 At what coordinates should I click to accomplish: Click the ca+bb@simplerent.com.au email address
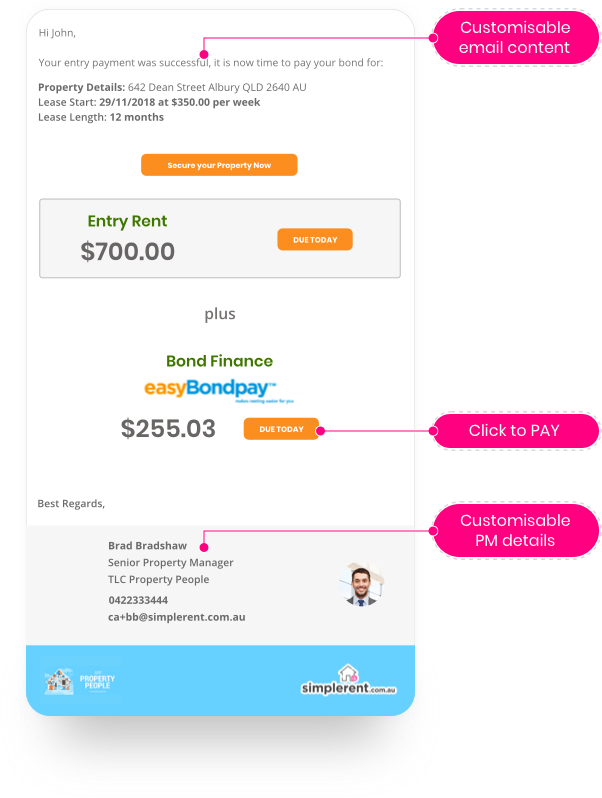177,617
